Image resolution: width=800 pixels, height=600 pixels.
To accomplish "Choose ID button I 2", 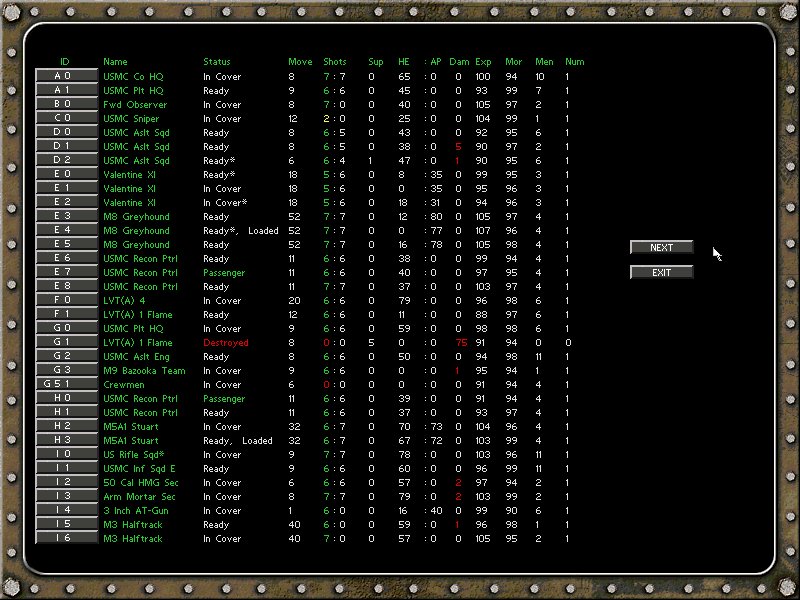I will pyautogui.click(x=66, y=483).
